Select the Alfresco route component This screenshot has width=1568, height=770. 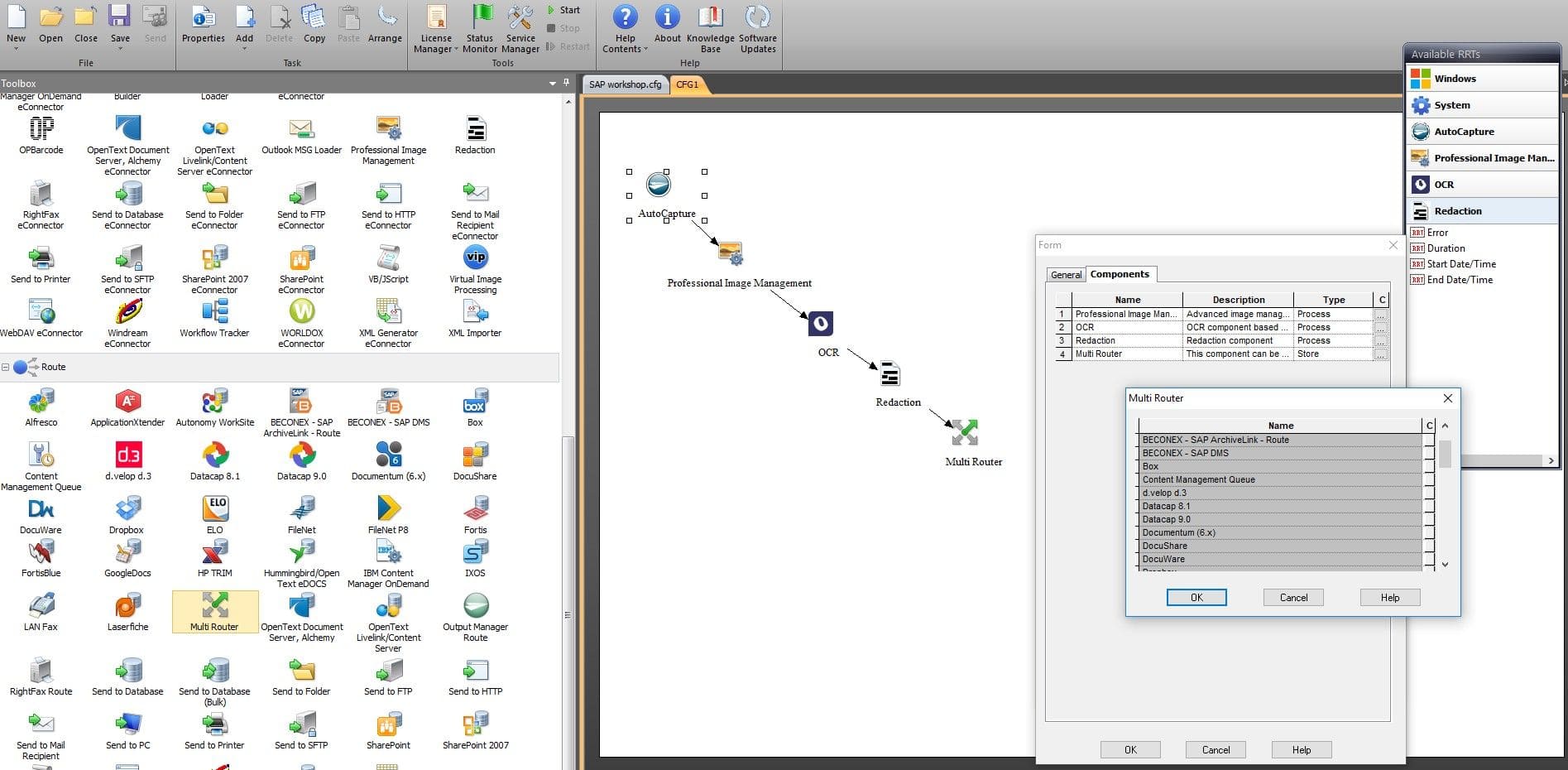coord(41,407)
